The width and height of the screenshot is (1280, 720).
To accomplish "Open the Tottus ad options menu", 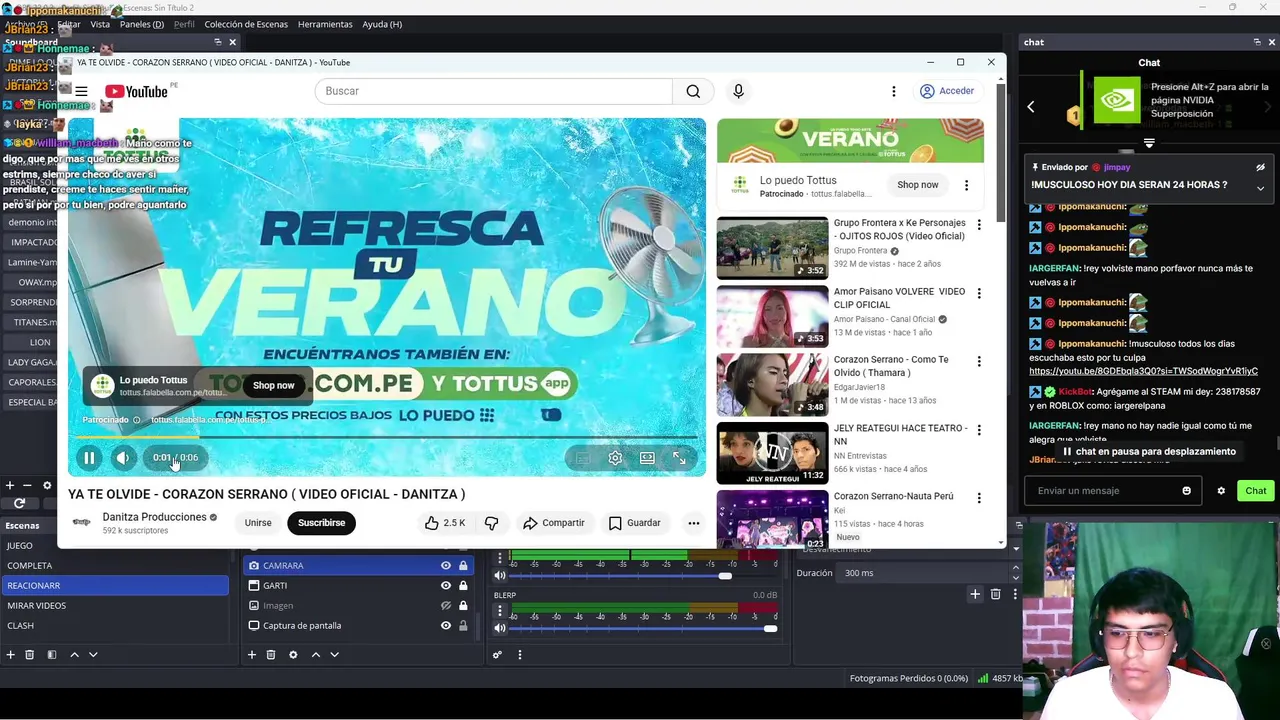I will 966,185.
